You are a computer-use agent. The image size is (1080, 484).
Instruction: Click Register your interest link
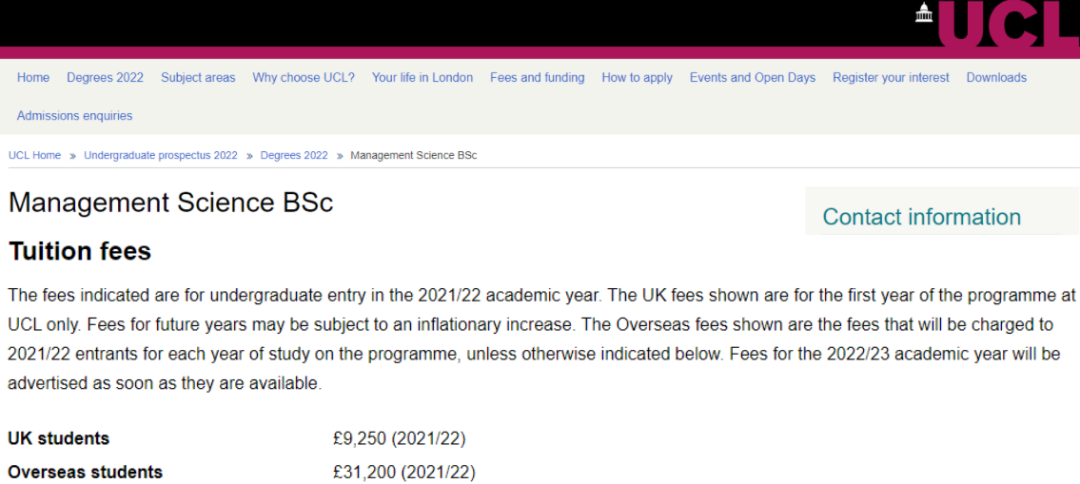click(x=891, y=78)
